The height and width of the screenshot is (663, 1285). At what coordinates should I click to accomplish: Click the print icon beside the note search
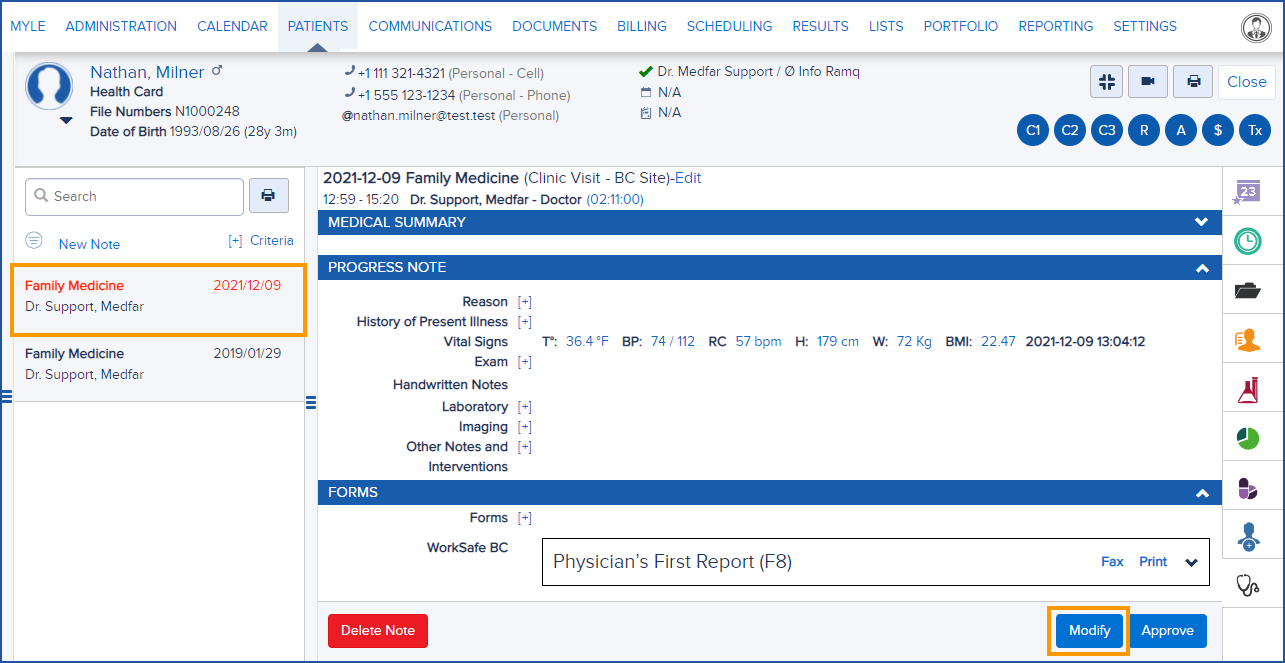268,195
